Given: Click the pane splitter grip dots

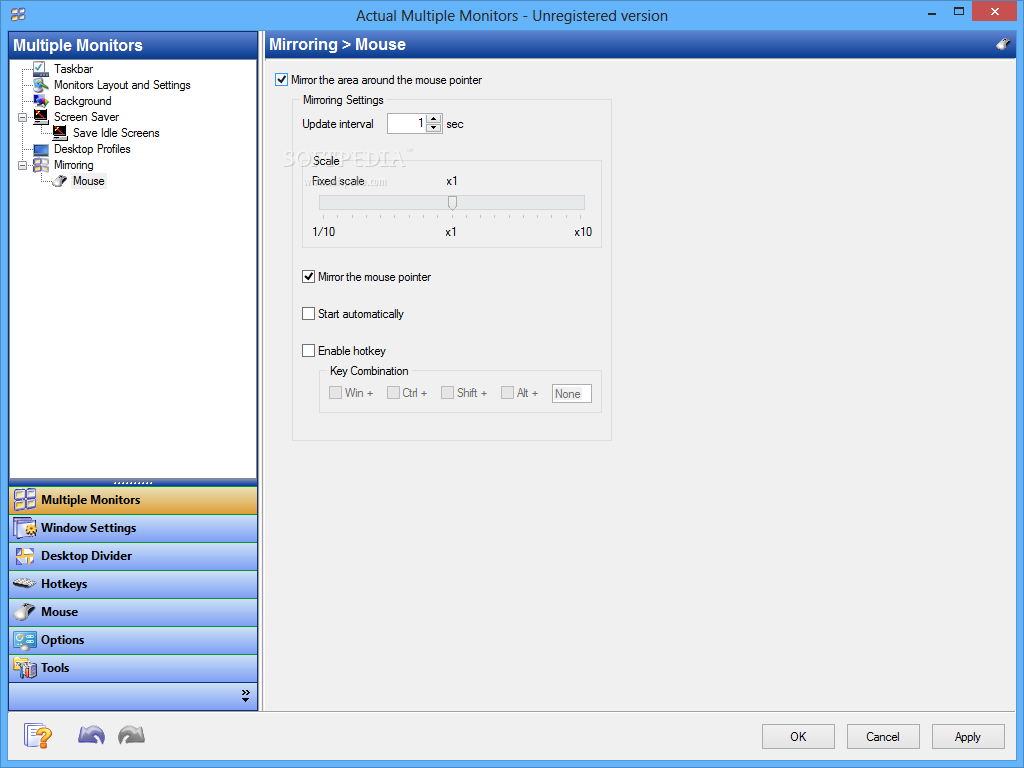Looking at the screenshot, I should (x=133, y=483).
